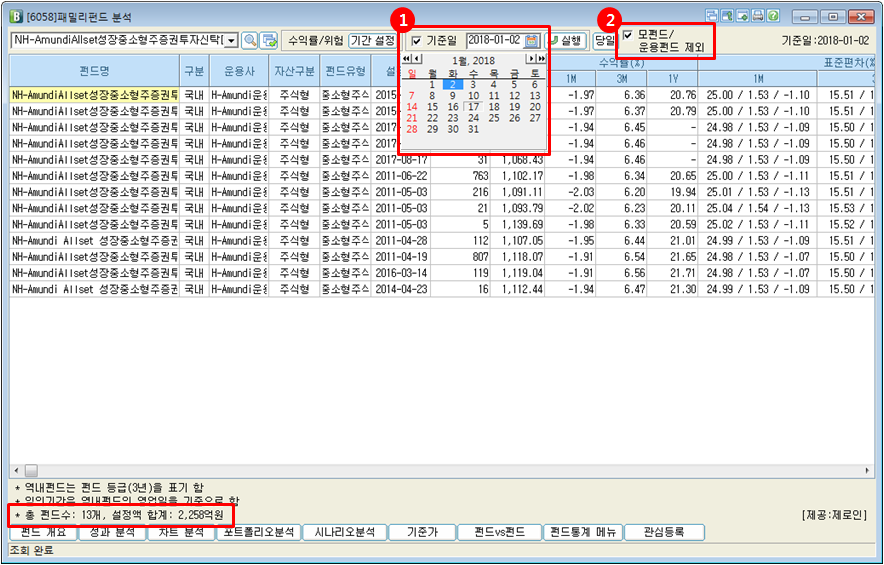The image size is (884, 565).
Task: Click the print icon in the title bar
Action: [x=758, y=16]
